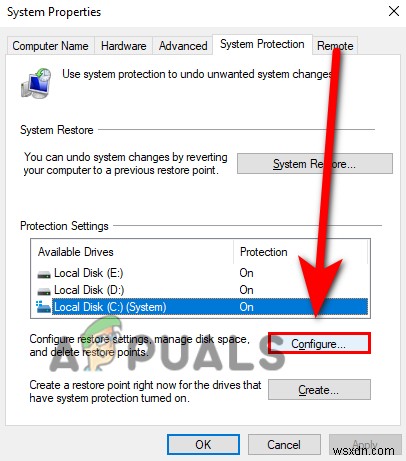This screenshot has height=461, width=406.
Task: Switch to the Remote tab
Action: 335,46
